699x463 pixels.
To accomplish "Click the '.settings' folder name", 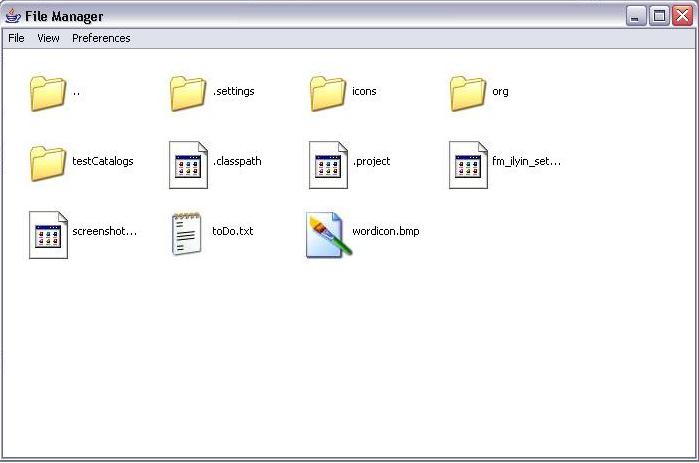I will tap(234, 91).
